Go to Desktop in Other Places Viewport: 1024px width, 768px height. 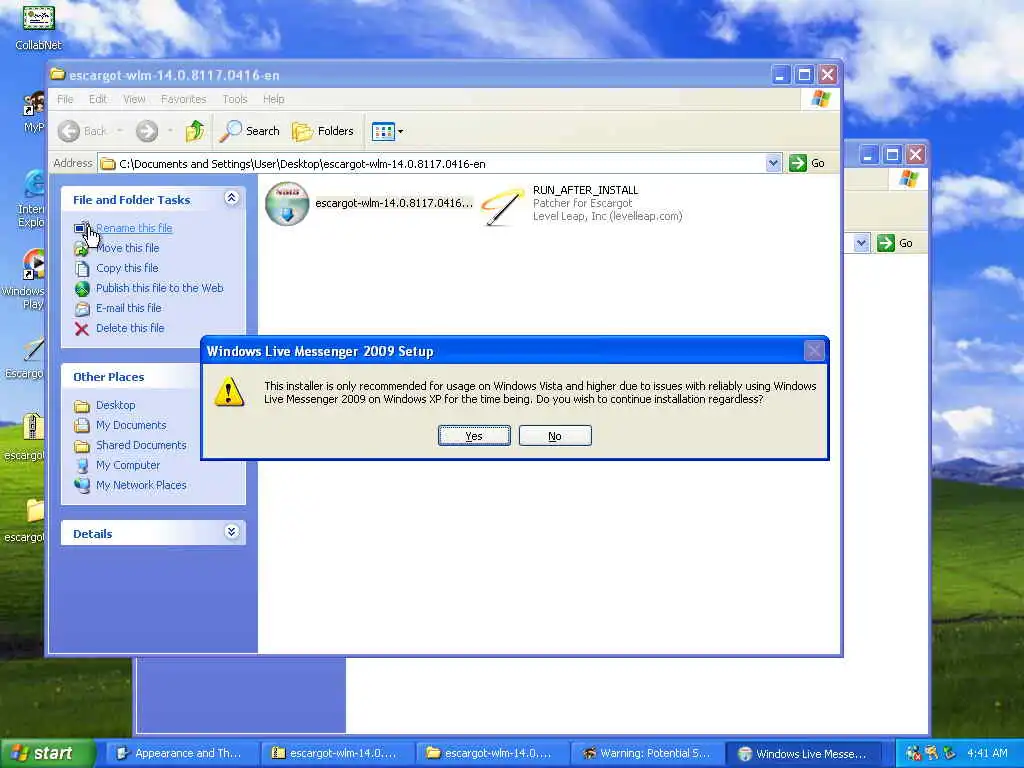click(x=116, y=406)
